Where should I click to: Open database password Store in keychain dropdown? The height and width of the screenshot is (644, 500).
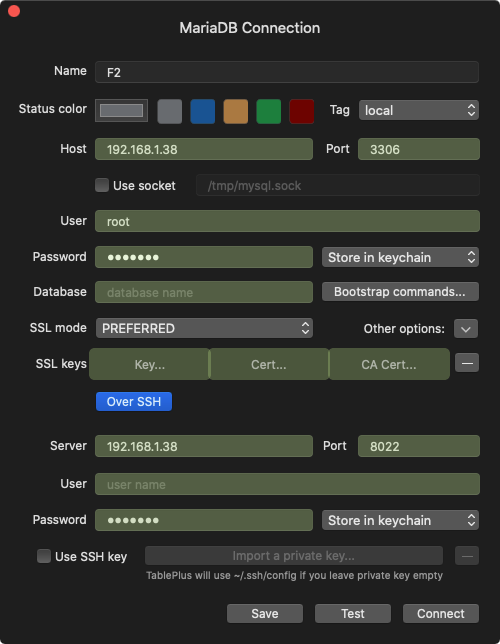[400, 258]
